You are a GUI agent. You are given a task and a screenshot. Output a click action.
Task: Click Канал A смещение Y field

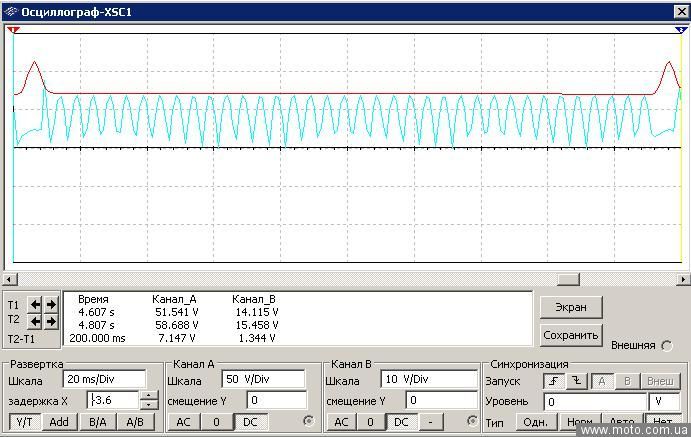[x=276, y=400]
